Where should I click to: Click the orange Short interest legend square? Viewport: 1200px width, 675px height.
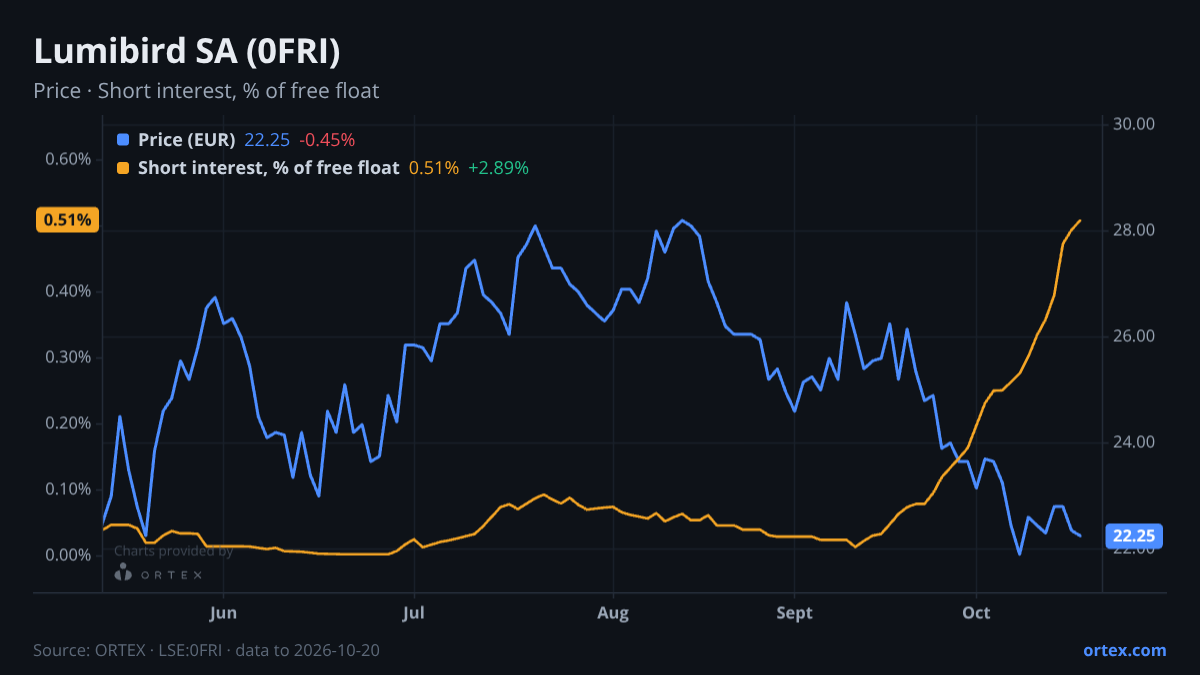[x=123, y=168]
